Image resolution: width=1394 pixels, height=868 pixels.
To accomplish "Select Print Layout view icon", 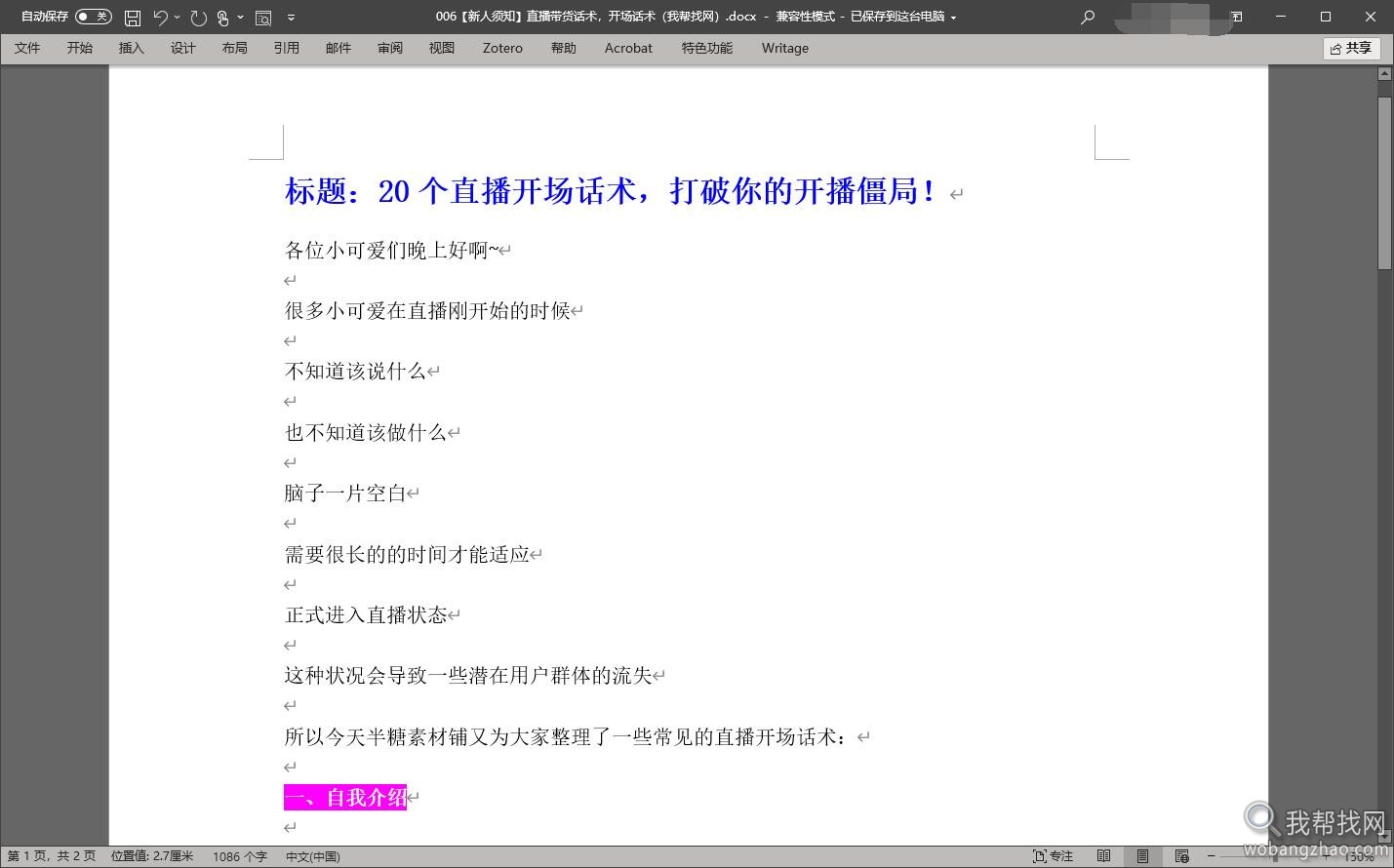I will coord(1142,856).
